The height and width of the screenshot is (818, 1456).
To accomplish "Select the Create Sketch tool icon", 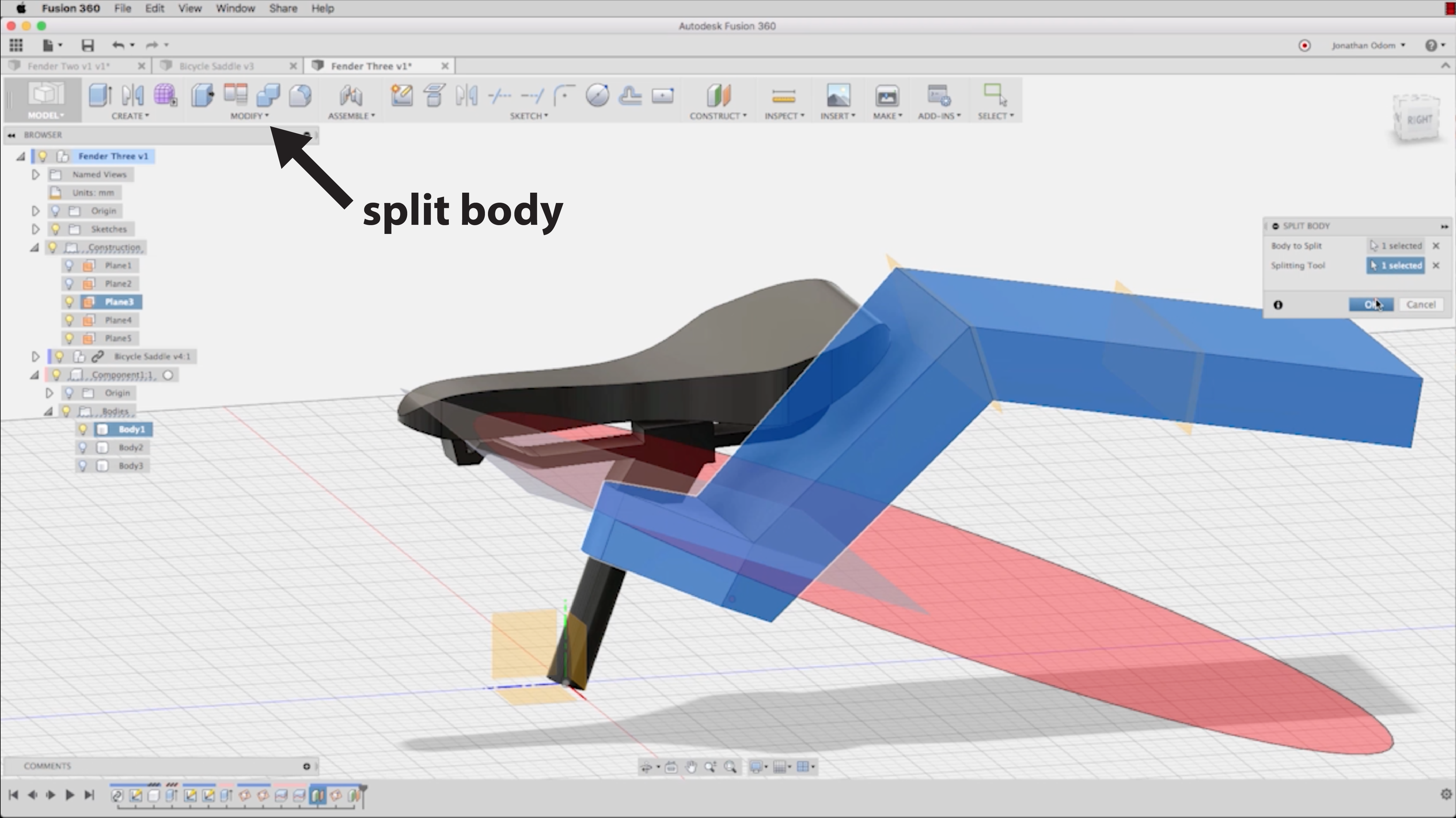I will [x=402, y=95].
